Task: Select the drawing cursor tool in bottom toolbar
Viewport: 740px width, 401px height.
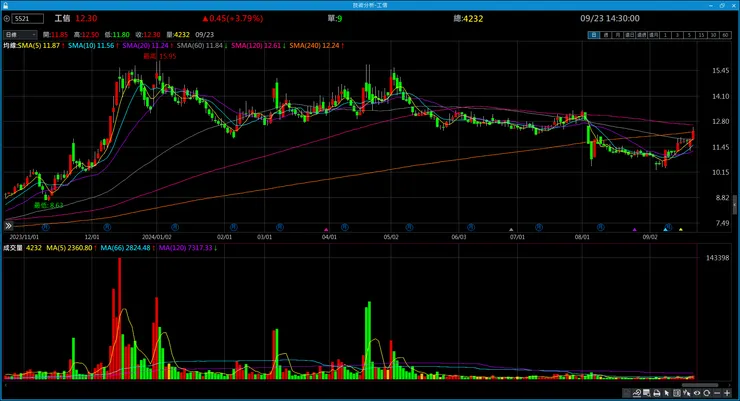Action: click(687, 393)
